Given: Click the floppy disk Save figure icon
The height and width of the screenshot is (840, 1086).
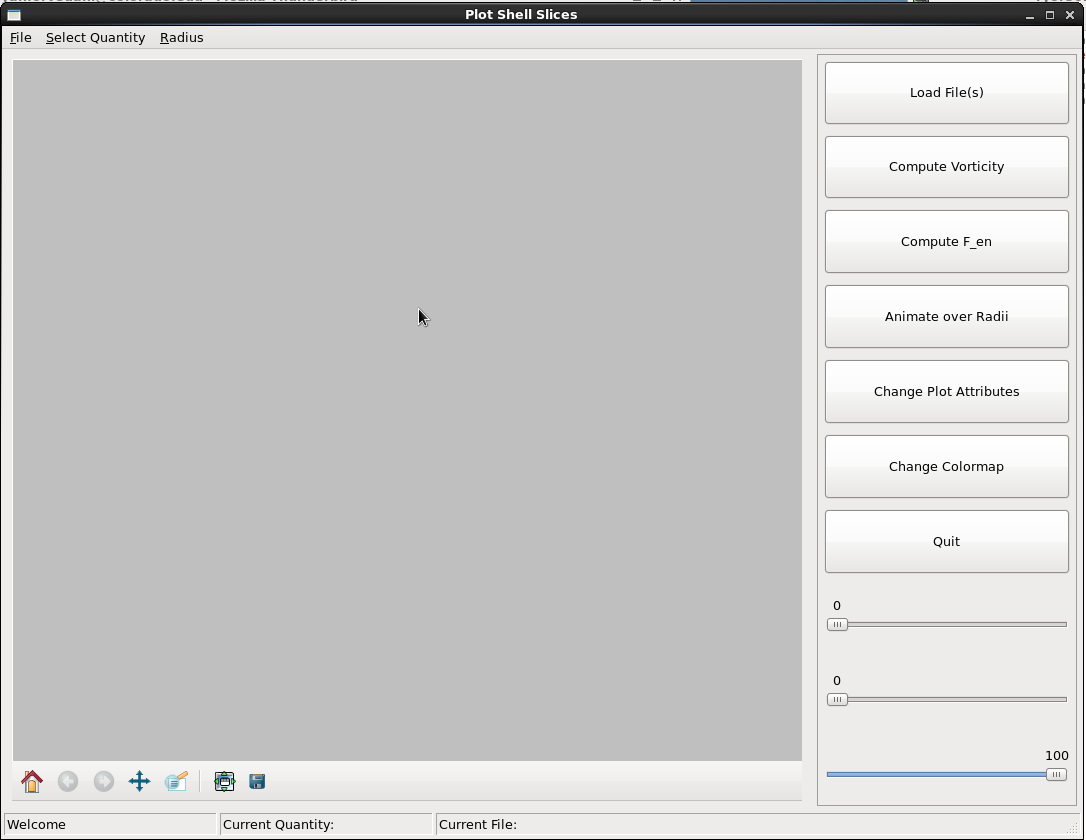Looking at the screenshot, I should (257, 781).
